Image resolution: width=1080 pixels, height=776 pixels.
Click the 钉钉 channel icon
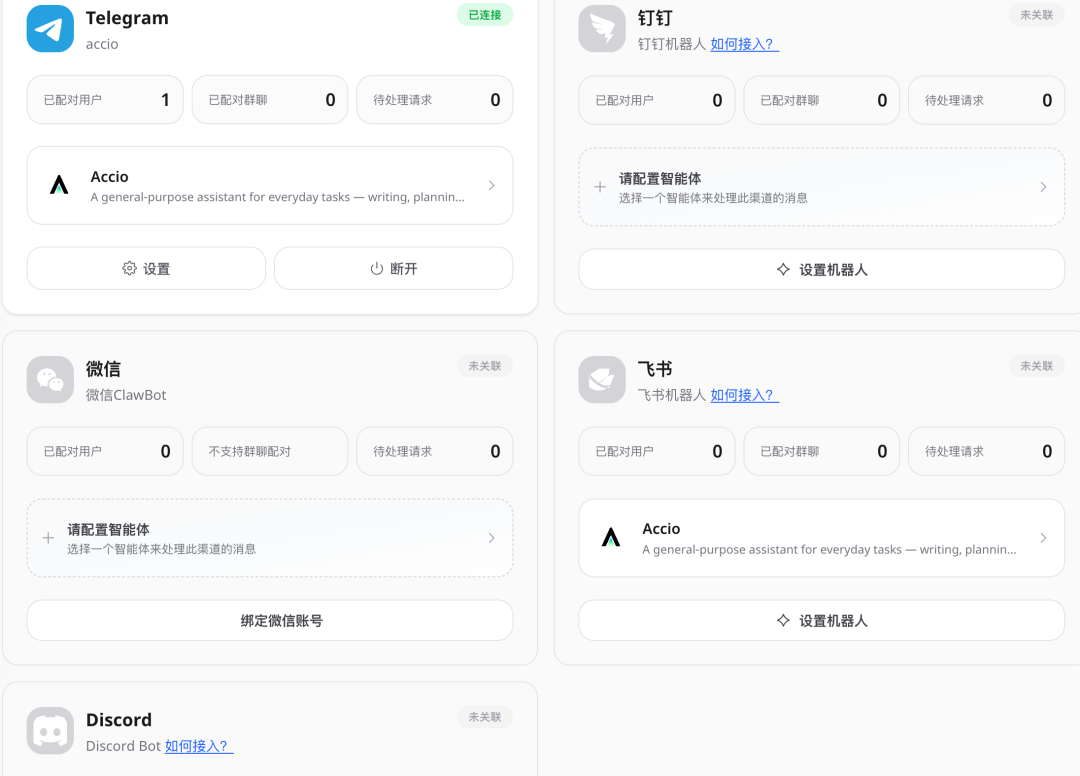(601, 28)
